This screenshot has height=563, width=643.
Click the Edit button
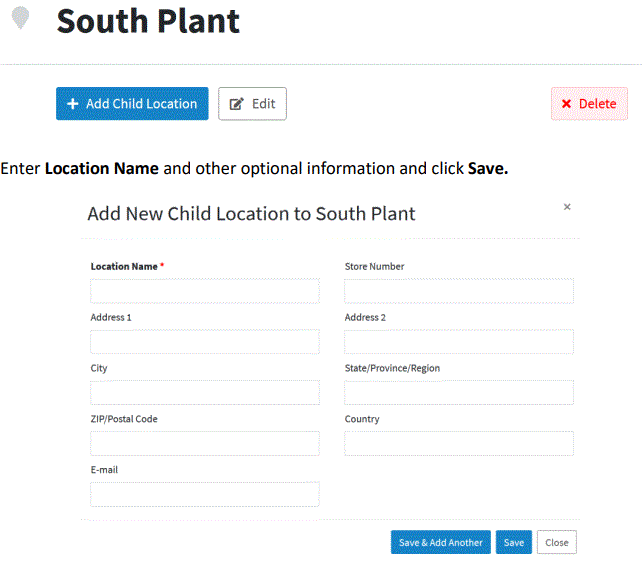coord(252,104)
